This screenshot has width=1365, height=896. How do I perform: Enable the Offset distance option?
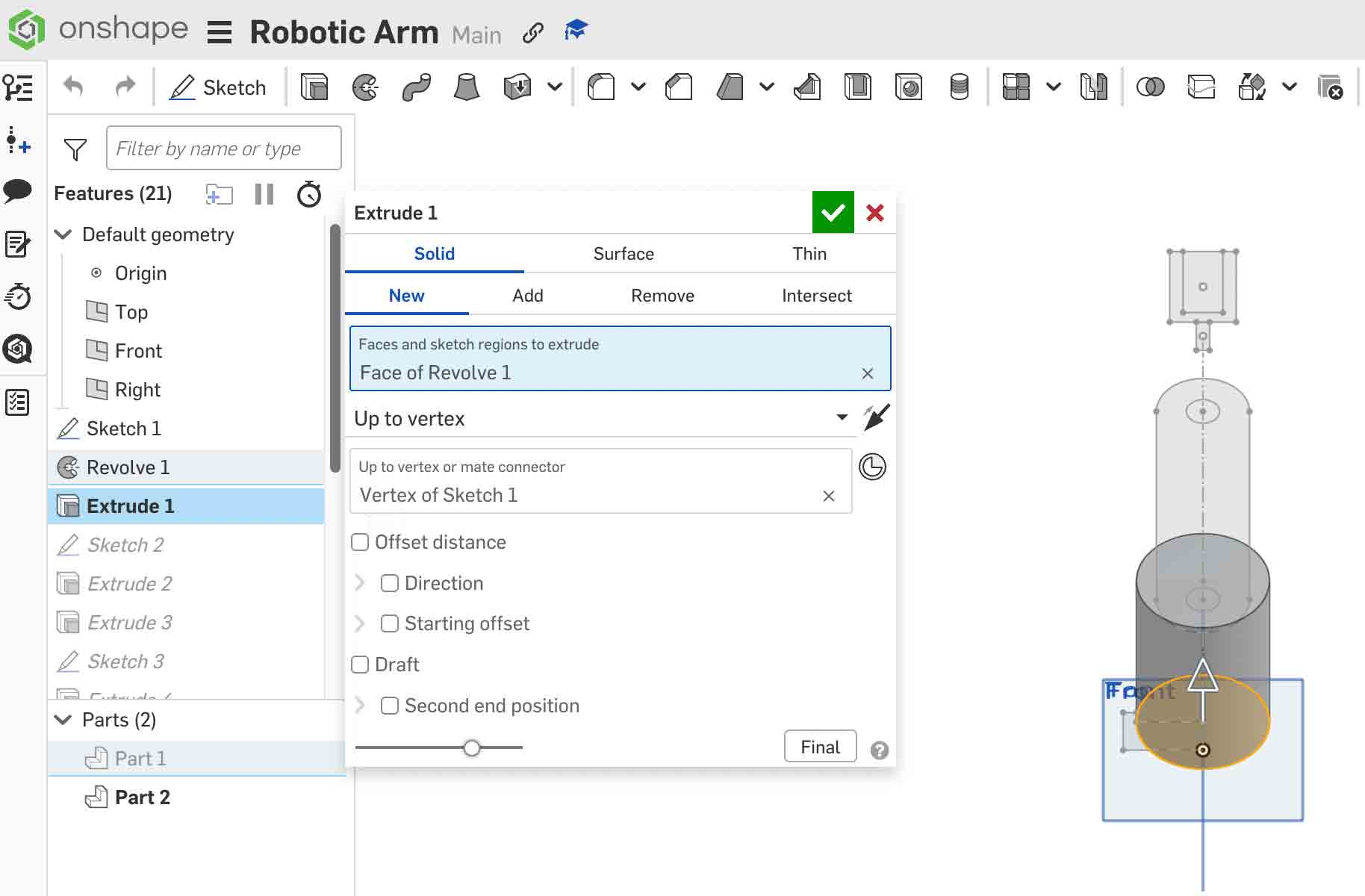point(360,541)
